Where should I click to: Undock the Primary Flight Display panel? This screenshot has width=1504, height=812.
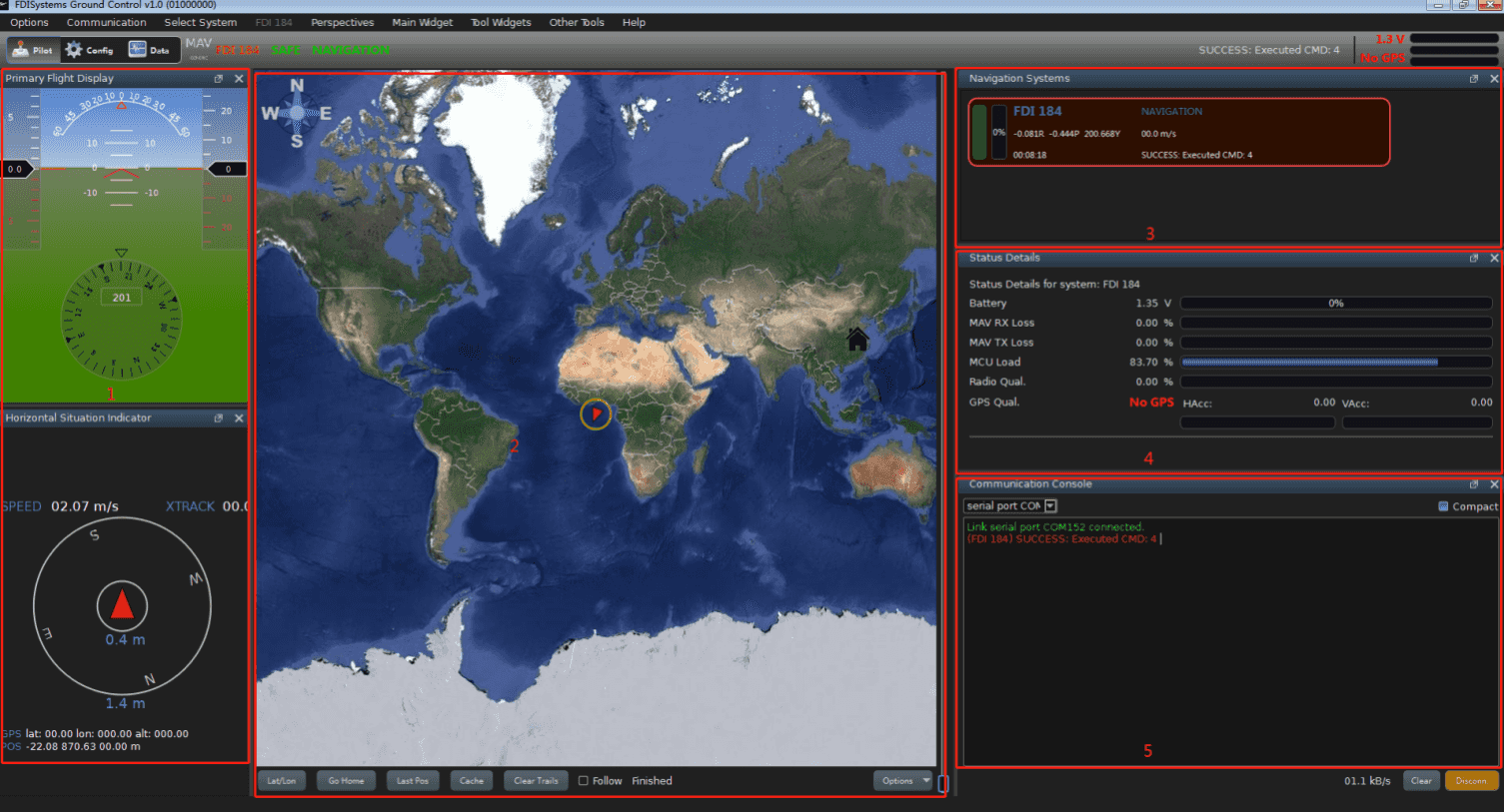[219, 79]
